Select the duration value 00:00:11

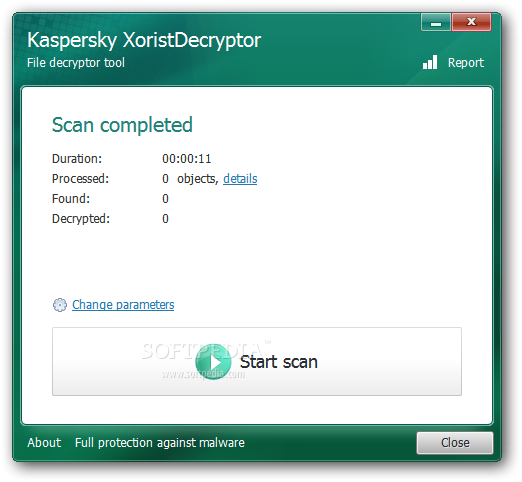(x=187, y=159)
